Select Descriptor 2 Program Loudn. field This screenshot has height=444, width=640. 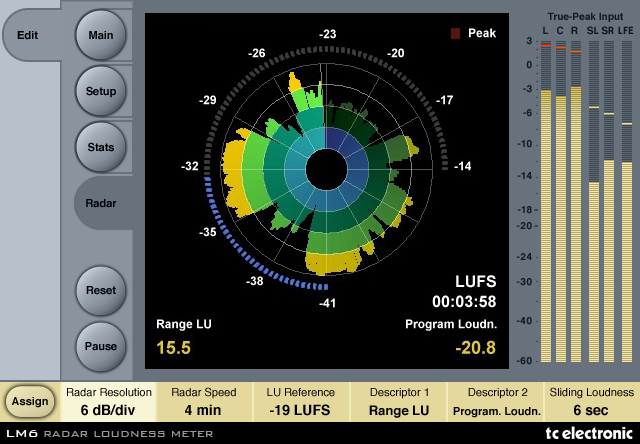[x=496, y=402]
